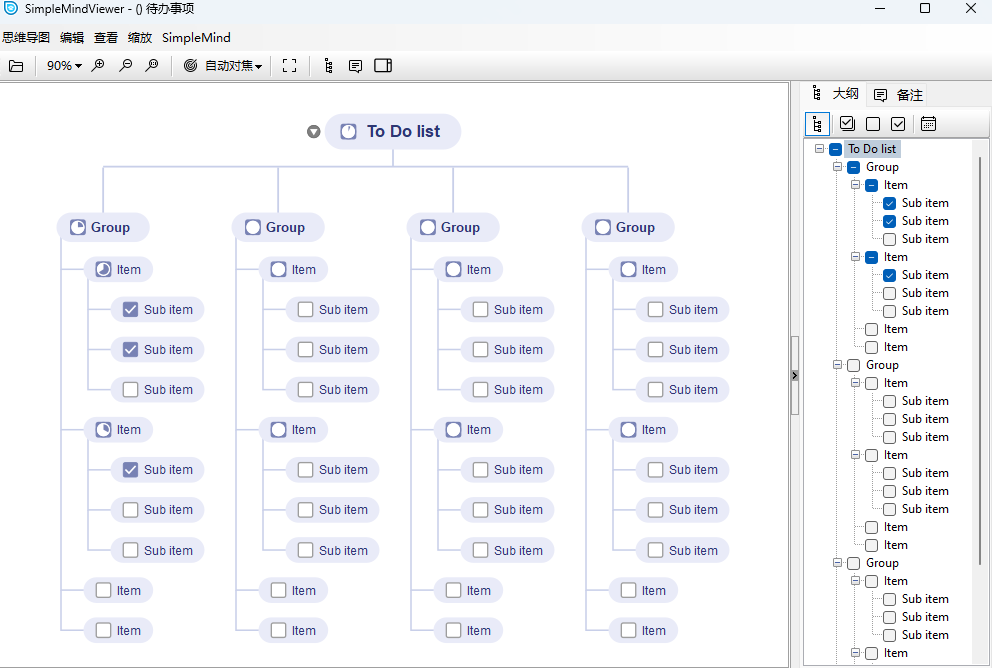Click the zoom out magnifier icon
The width and height of the screenshot is (992, 668).
(x=125, y=66)
